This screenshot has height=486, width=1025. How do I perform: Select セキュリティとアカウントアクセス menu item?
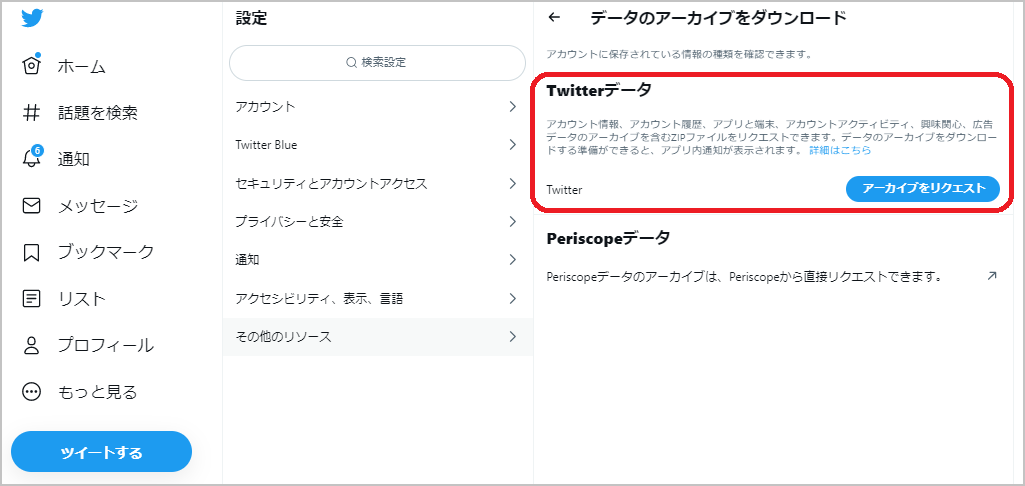378,184
